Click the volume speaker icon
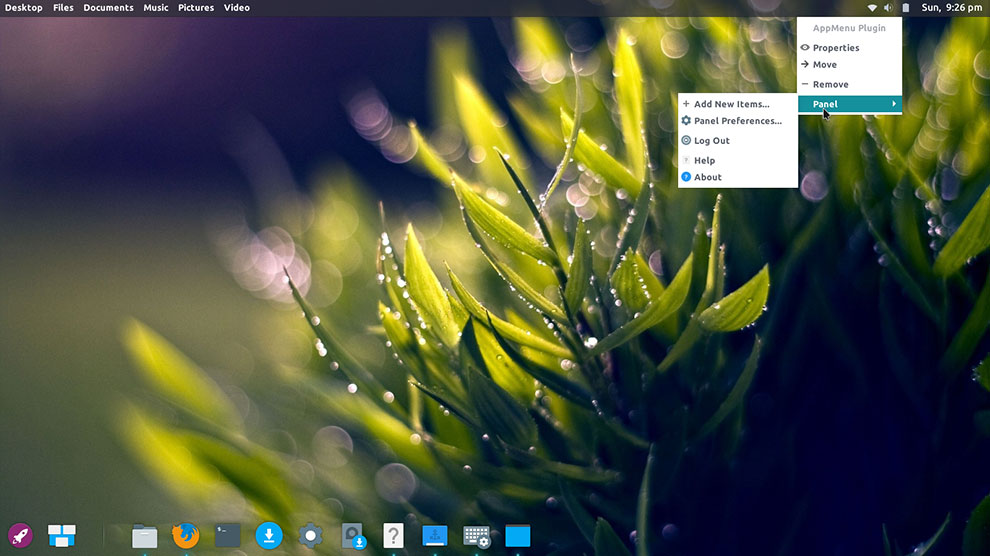 click(888, 8)
